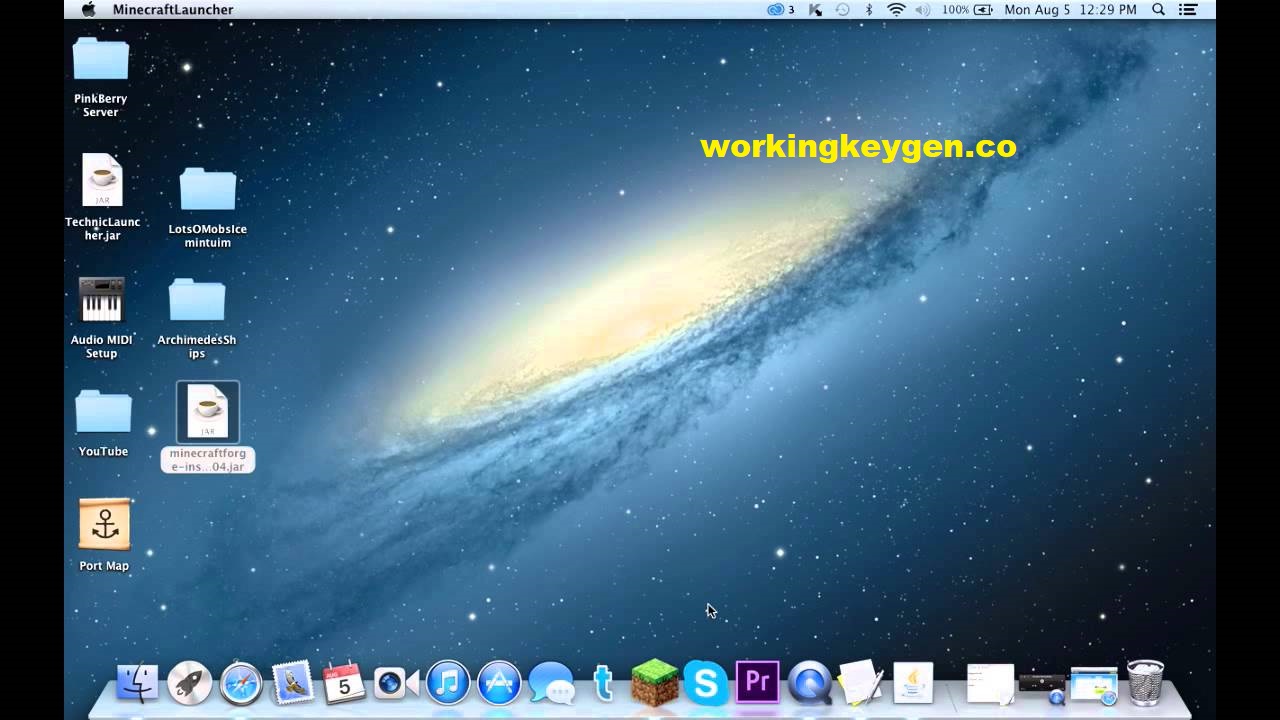Launch Skype from the Dock
Image resolution: width=1280 pixels, height=720 pixels.
click(x=706, y=685)
